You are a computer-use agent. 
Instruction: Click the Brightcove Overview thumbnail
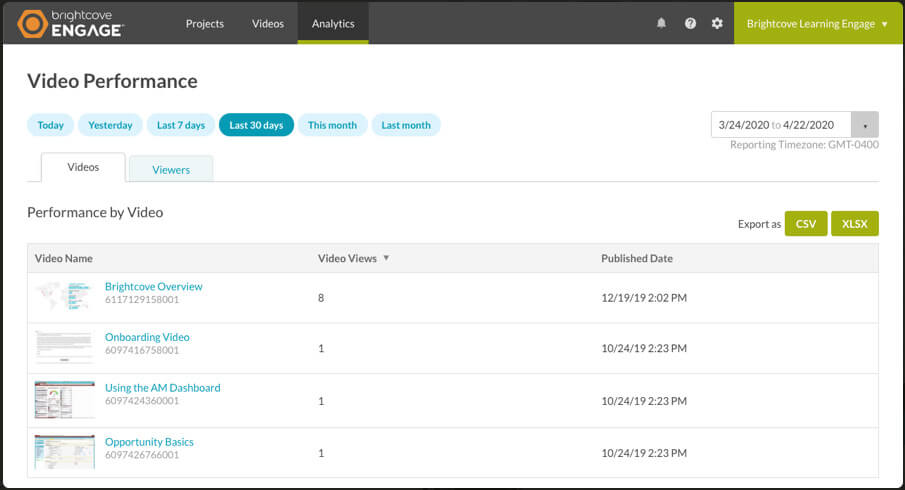coord(64,297)
